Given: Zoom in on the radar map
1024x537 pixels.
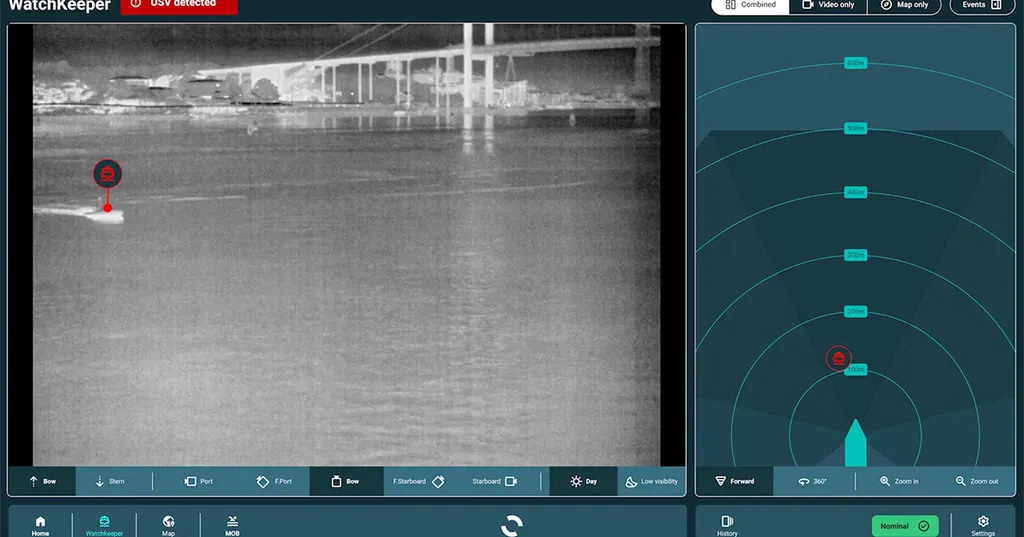Looking at the screenshot, I should [x=899, y=481].
